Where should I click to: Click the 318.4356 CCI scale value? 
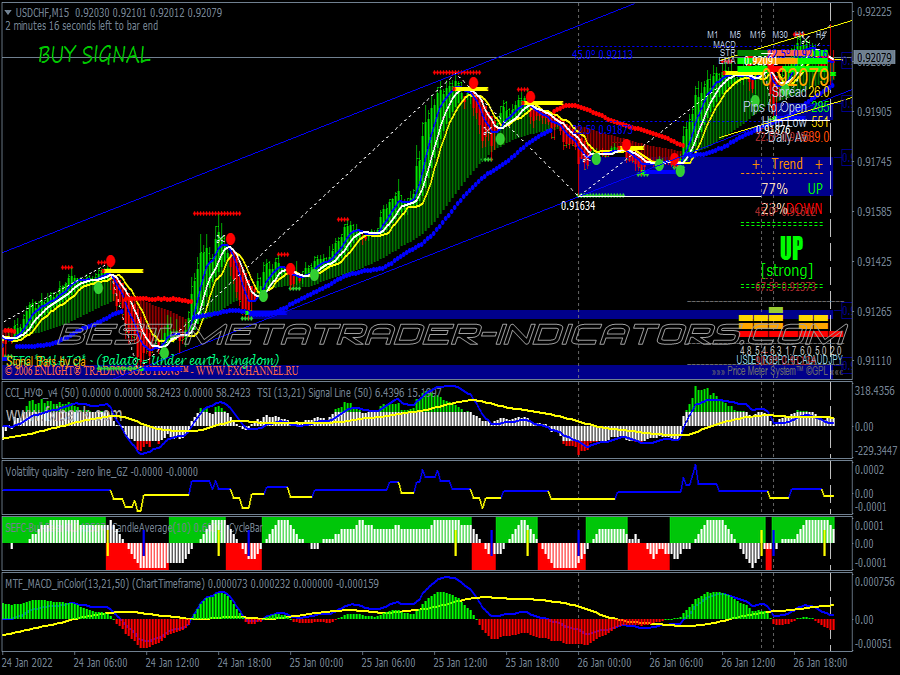pyautogui.click(x=874, y=391)
